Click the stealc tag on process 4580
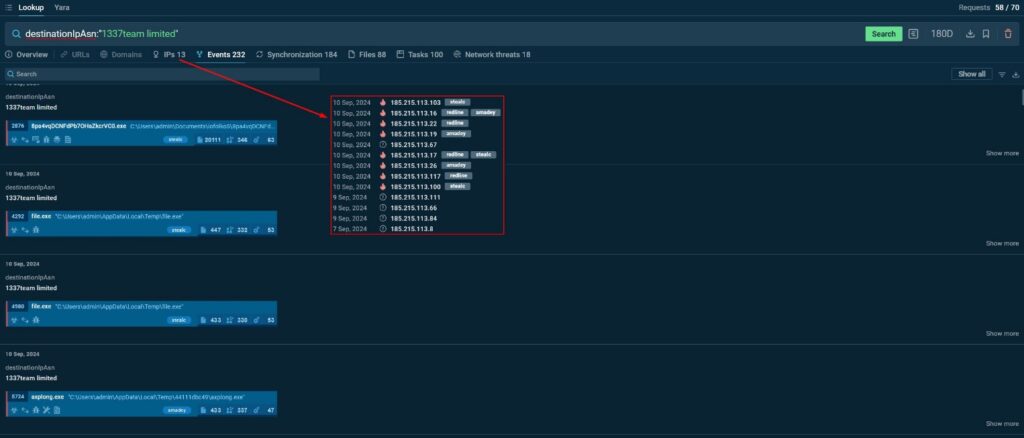Image resolution: width=1024 pixels, height=438 pixels. tap(179, 320)
